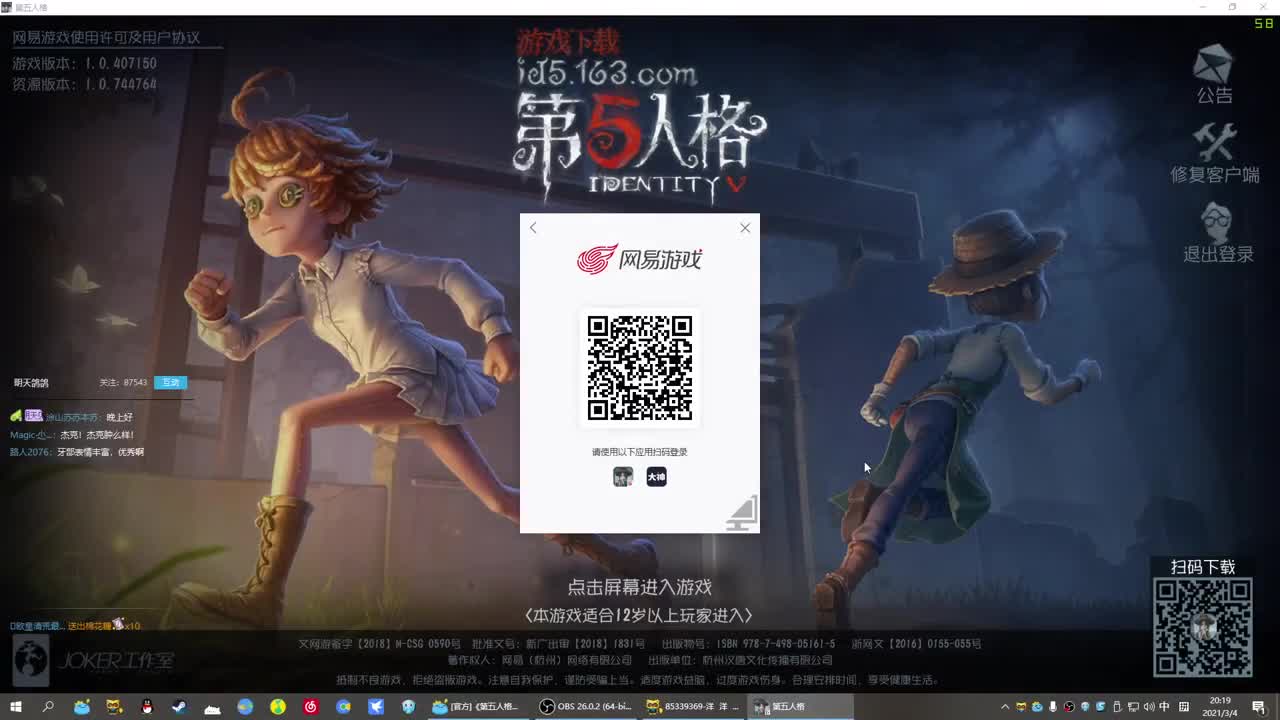Viewport: 1280px width, 720px height.
Task: Select the 大神 app scan icon
Action: click(x=656, y=477)
